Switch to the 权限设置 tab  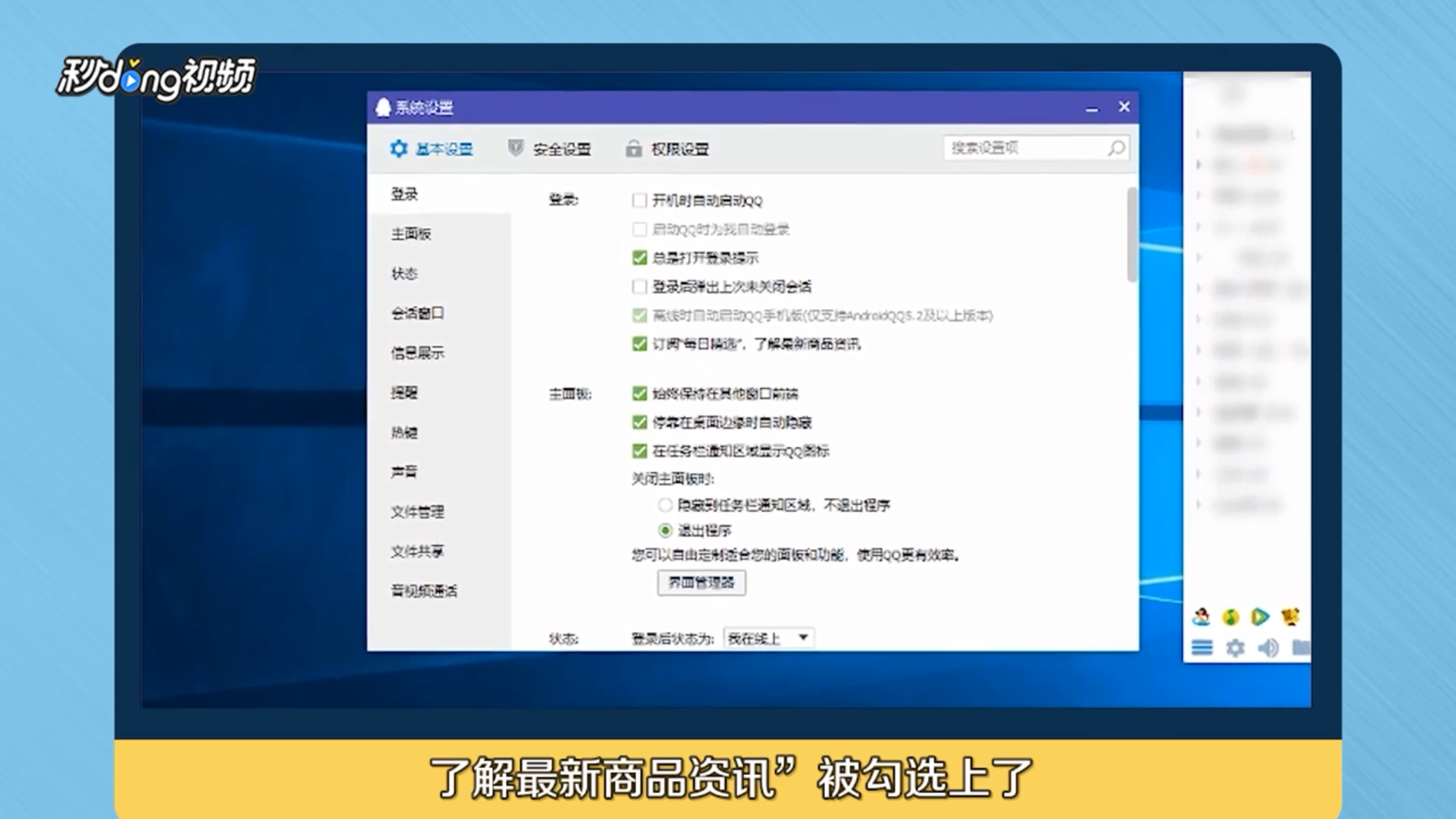tap(680, 149)
